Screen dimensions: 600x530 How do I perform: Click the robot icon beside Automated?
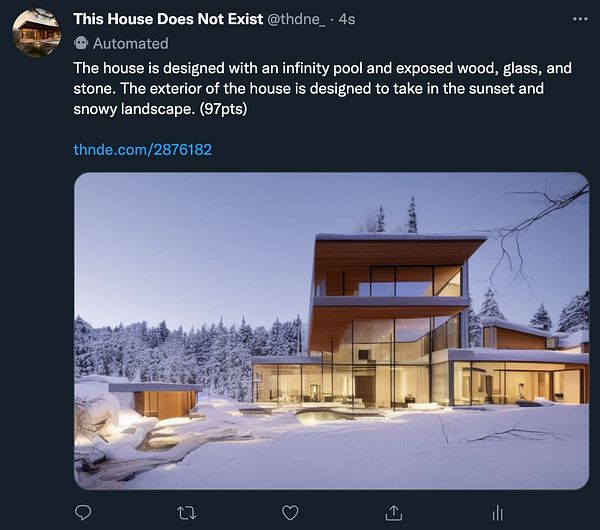coord(81,43)
